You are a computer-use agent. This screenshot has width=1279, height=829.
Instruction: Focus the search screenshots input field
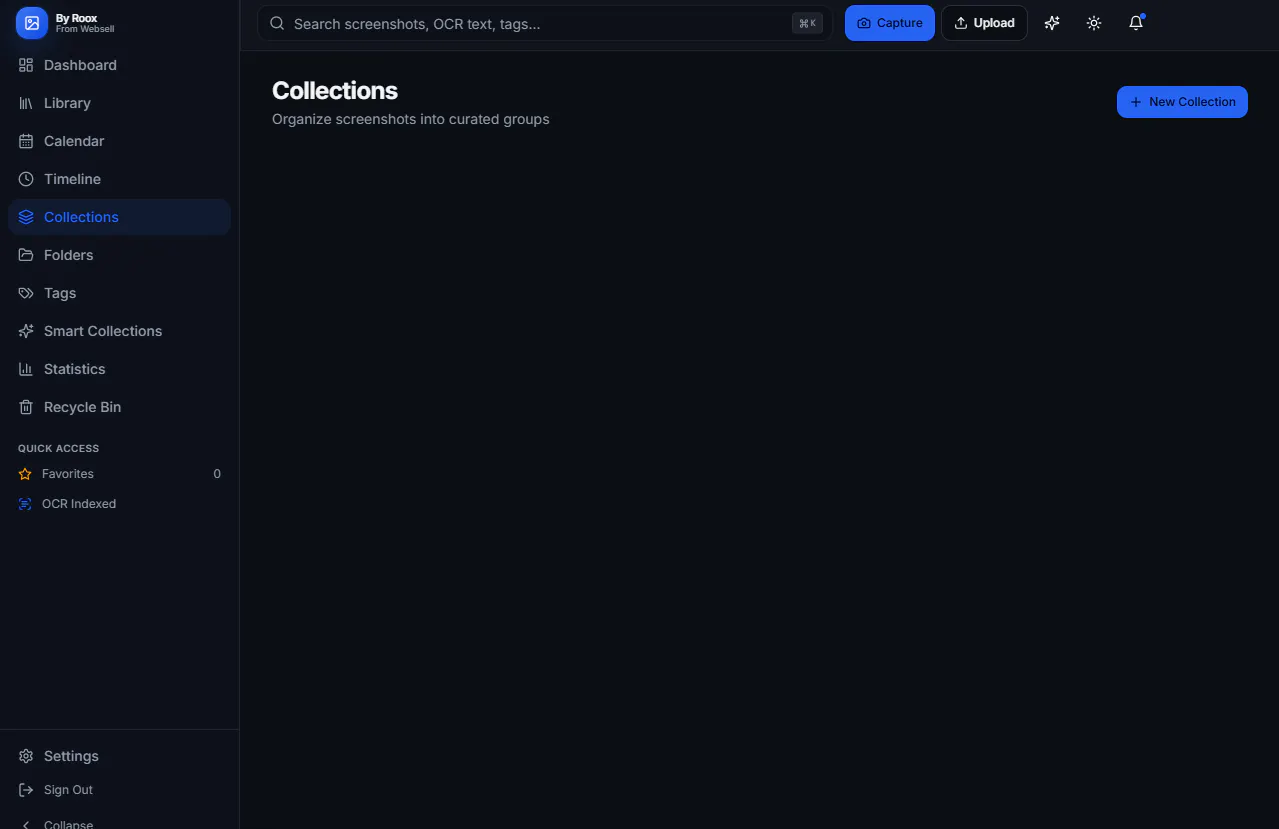point(545,23)
